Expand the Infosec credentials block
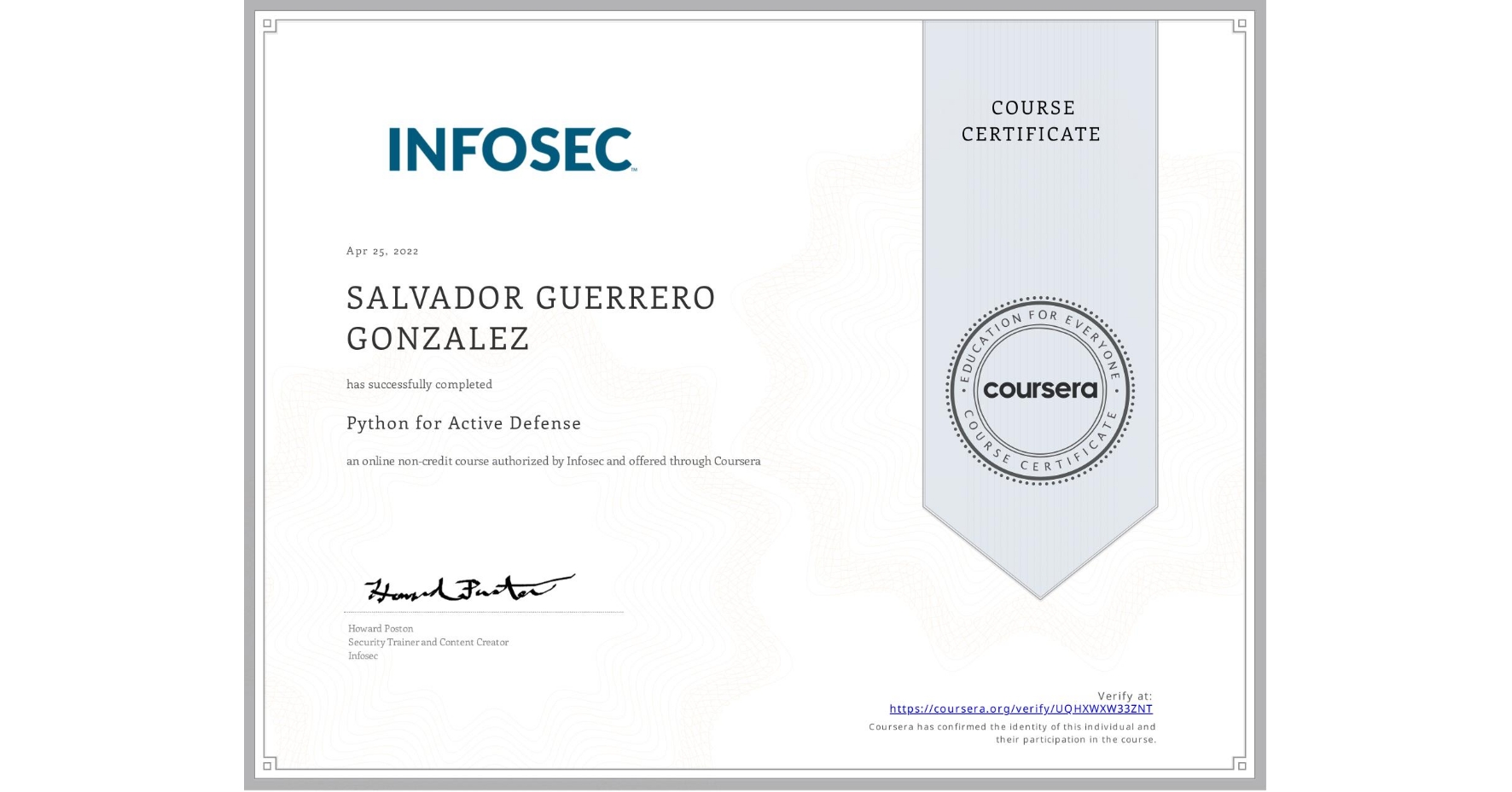 coord(427,642)
